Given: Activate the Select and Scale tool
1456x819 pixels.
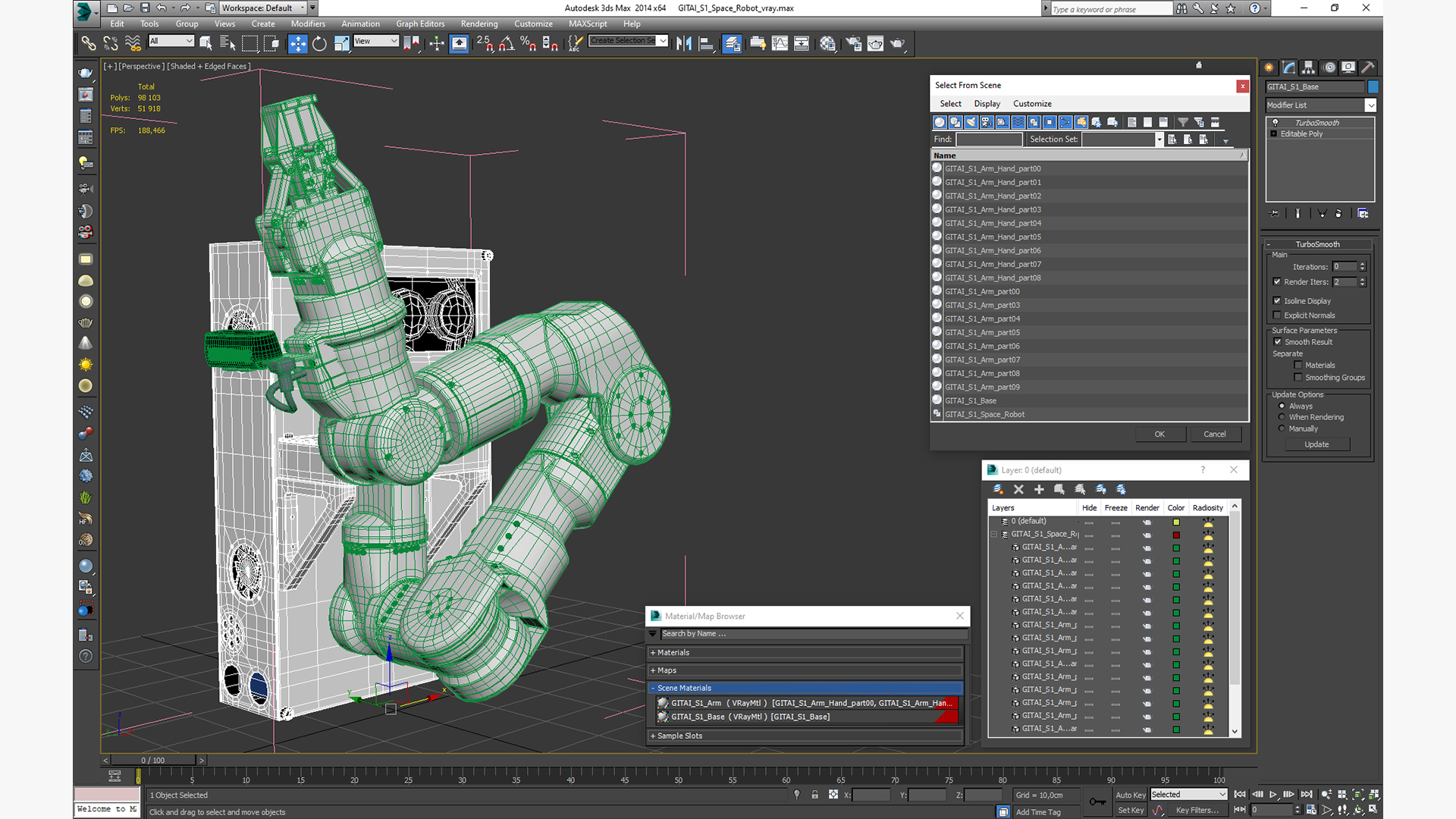Looking at the screenshot, I should (341, 43).
